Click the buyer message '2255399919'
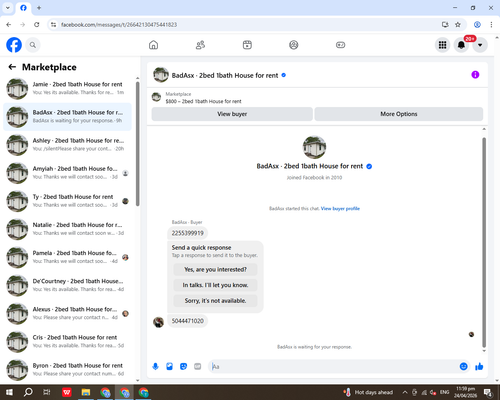 click(188, 233)
